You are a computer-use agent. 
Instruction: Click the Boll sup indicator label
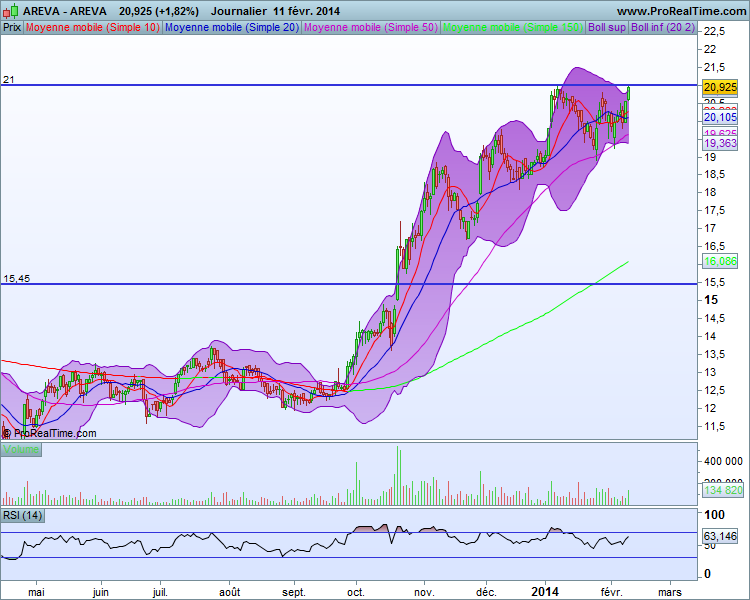(x=607, y=28)
